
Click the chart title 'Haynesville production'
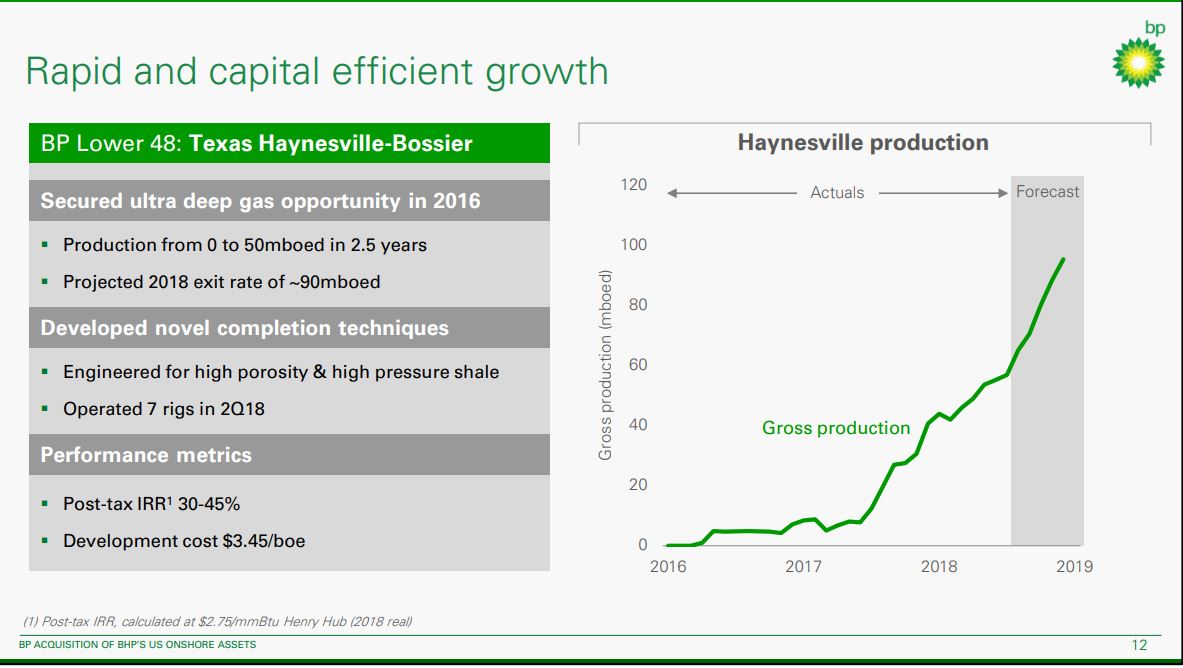click(863, 143)
